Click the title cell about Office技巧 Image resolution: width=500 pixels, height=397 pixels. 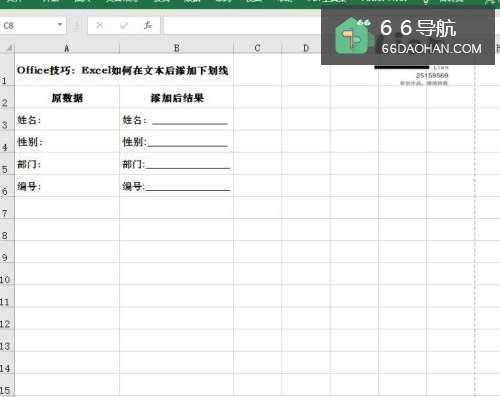click(x=124, y=70)
